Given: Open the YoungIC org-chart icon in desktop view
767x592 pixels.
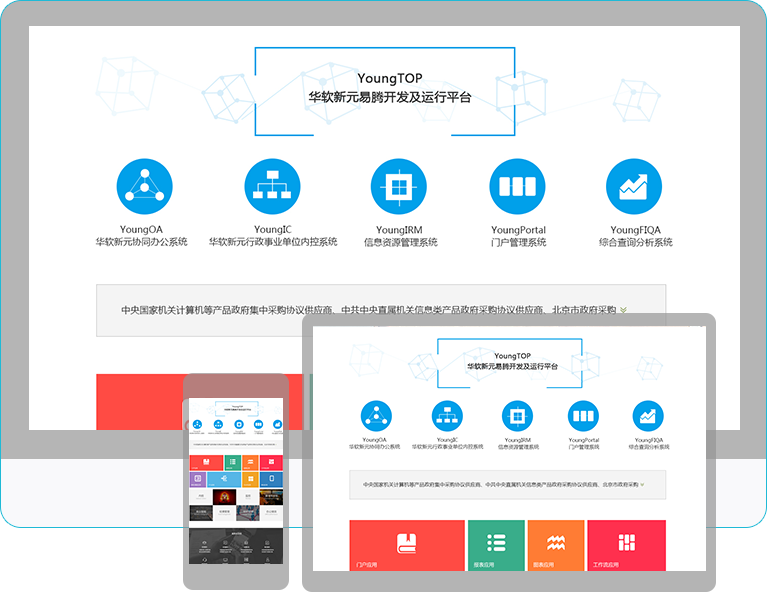Looking at the screenshot, I should point(272,186).
